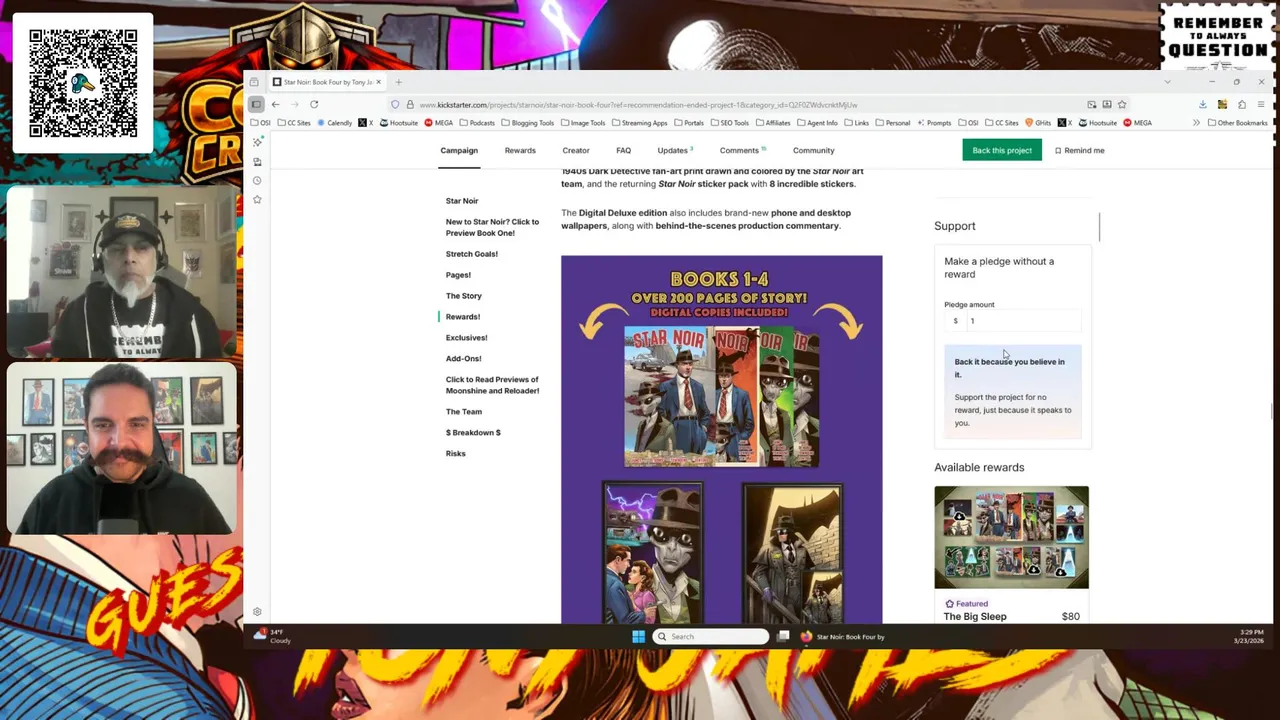The height and width of the screenshot is (720, 1280).
Task: Show more bookmarks with the double chevron
Action: point(1196,123)
